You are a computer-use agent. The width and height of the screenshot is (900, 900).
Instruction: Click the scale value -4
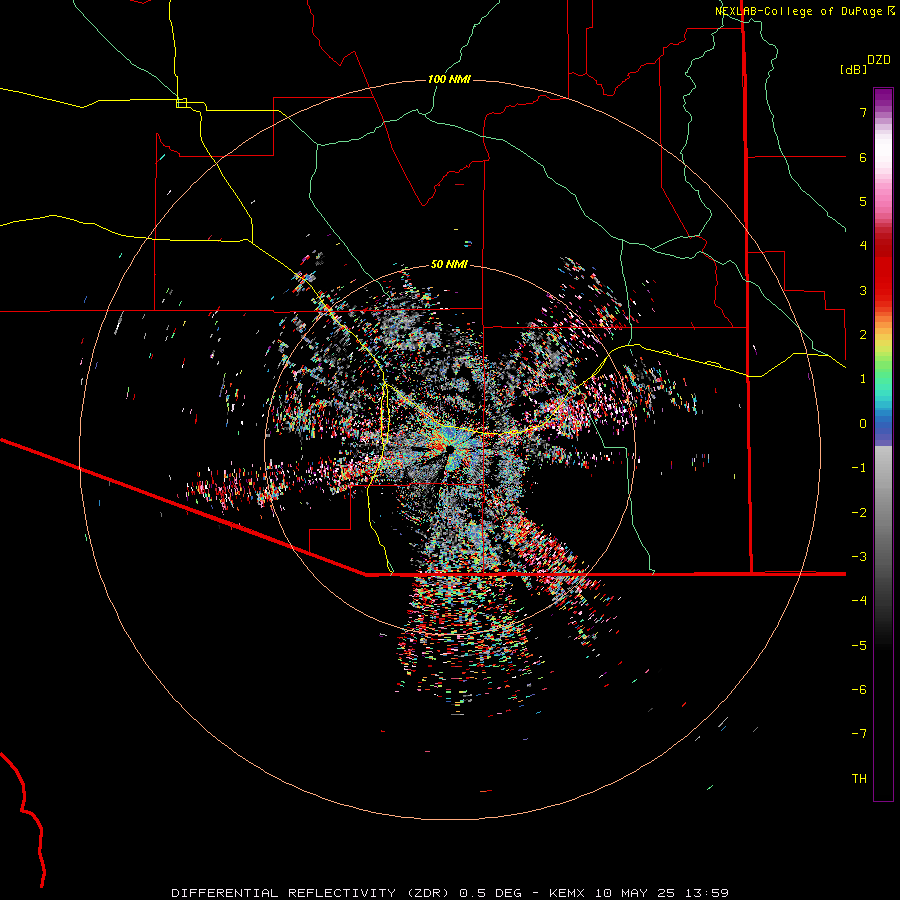point(859,601)
